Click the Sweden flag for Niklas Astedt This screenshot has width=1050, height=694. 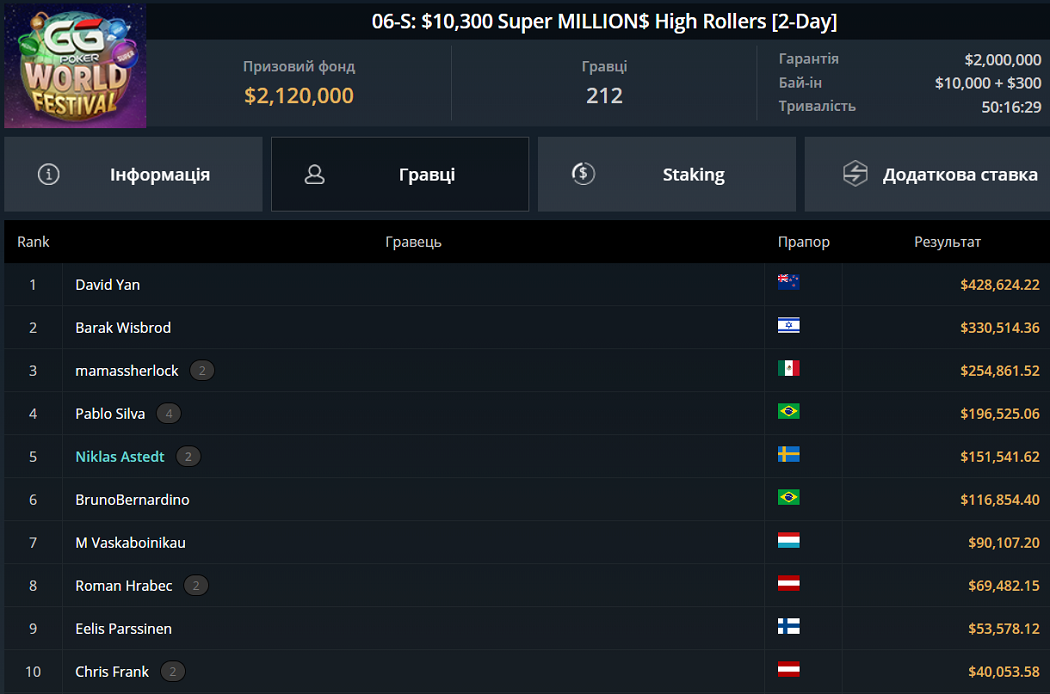point(788,454)
